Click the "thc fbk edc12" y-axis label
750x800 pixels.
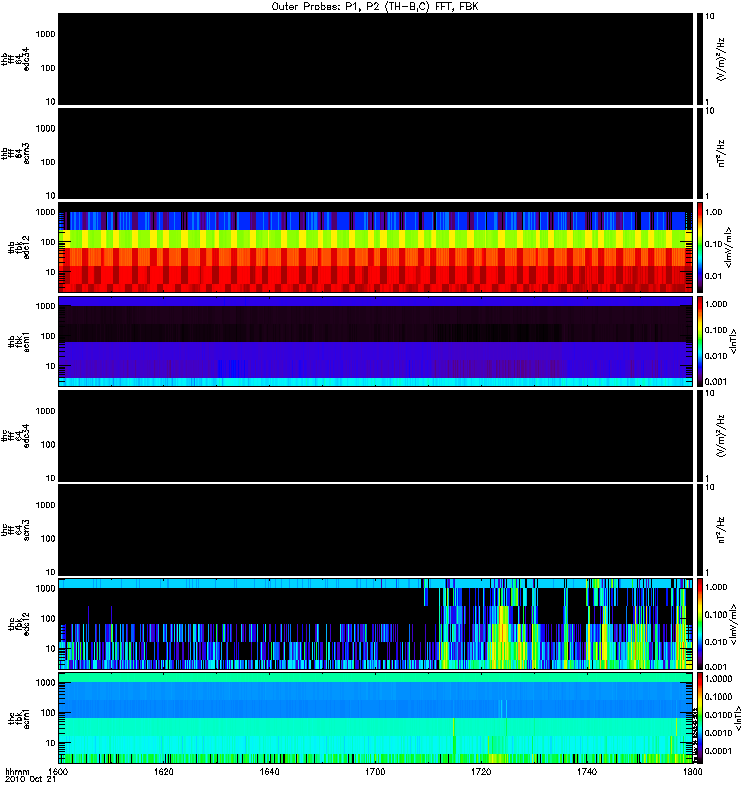[x=18, y=624]
